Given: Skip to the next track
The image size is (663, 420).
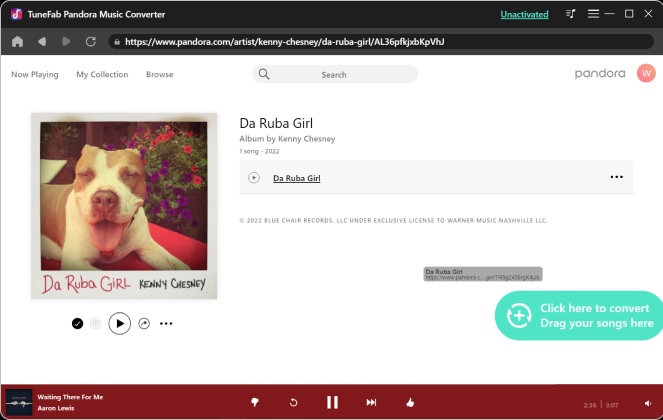Looking at the screenshot, I should (371, 402).
